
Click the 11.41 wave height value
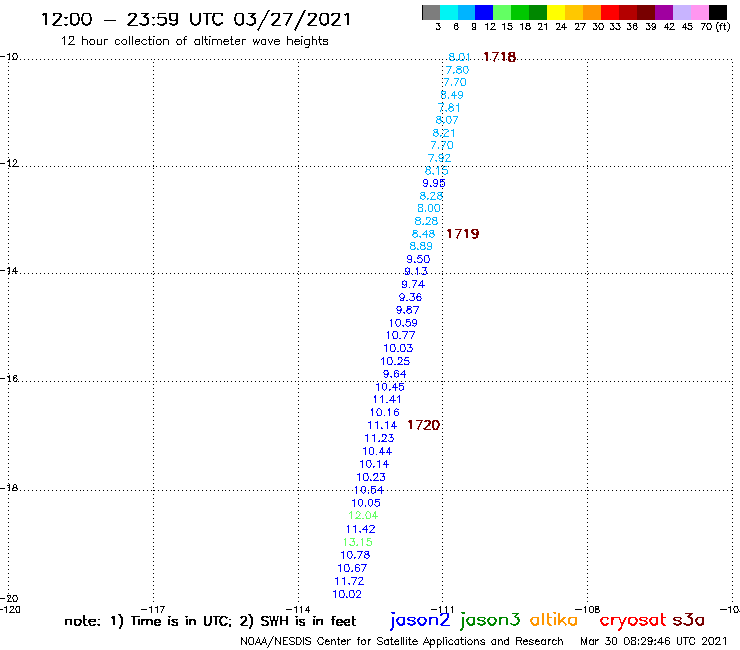click(x=387, y=399)
